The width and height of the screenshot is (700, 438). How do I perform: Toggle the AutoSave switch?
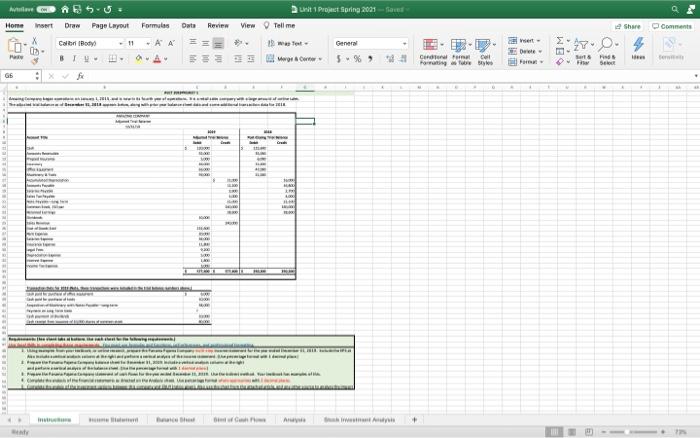tap(46, 9)
